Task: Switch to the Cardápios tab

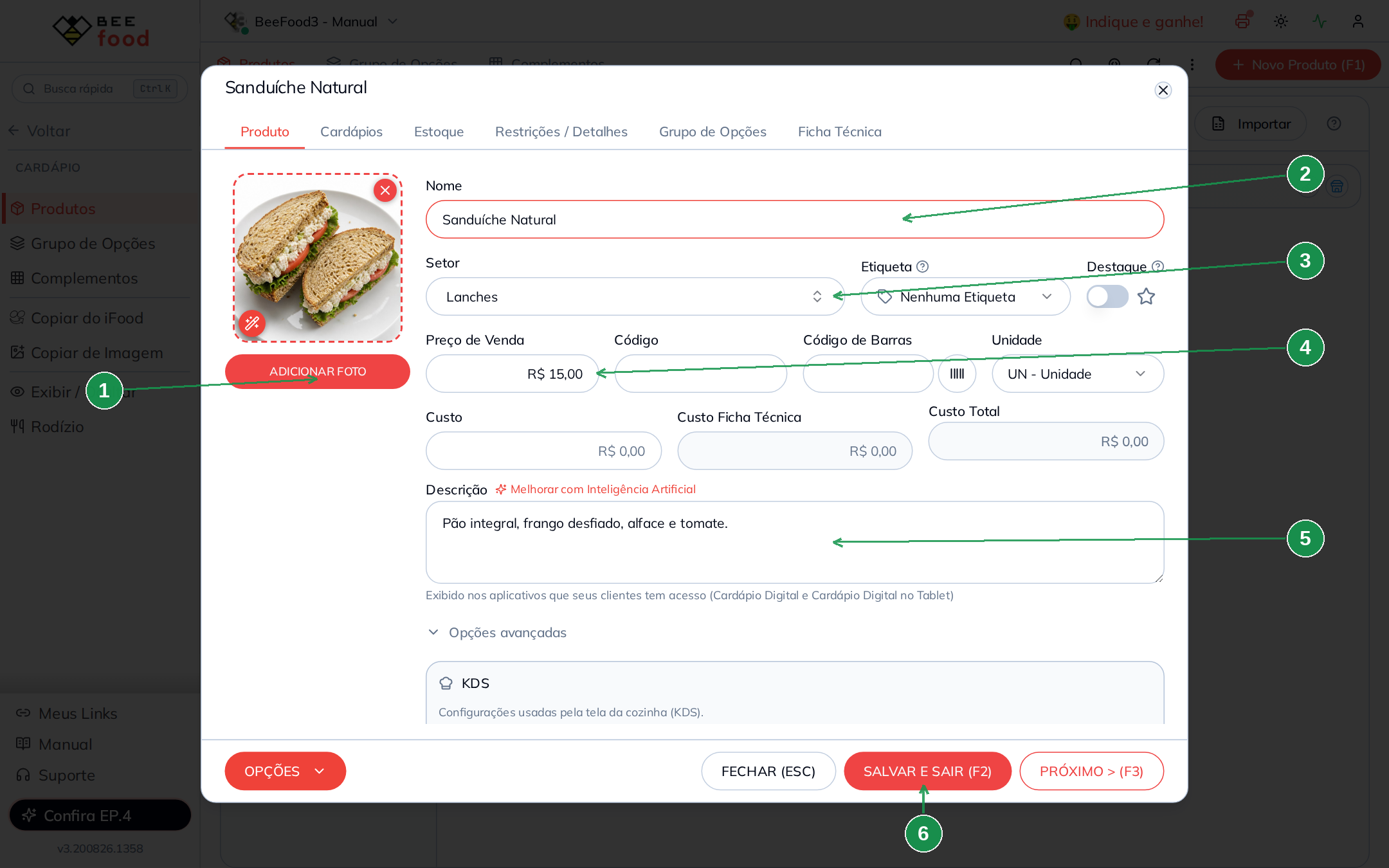Action: tap(351, 132)
